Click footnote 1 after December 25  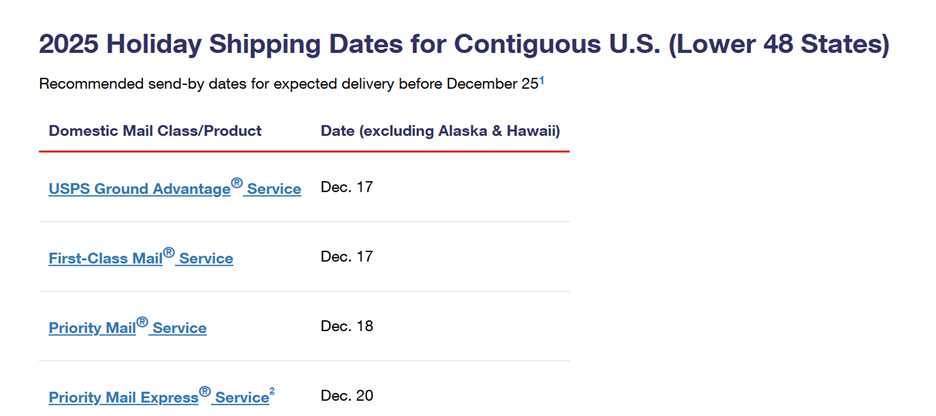(x=542, y=81)
